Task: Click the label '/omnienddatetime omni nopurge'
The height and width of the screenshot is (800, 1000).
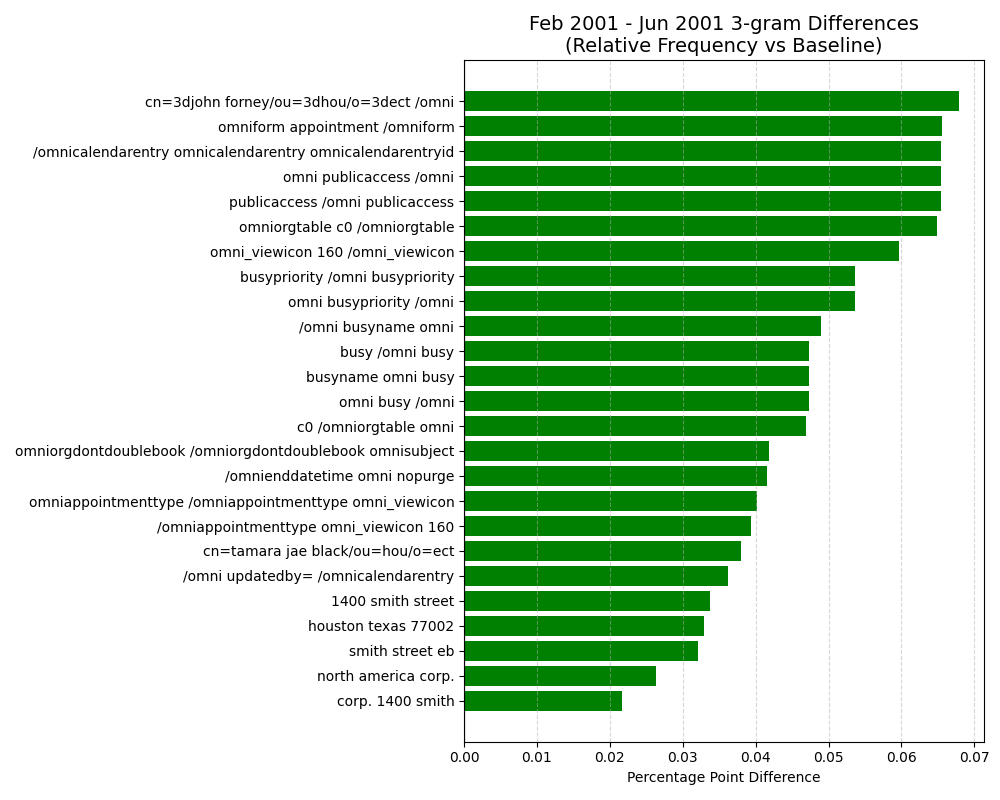Action: click(339, 476)
